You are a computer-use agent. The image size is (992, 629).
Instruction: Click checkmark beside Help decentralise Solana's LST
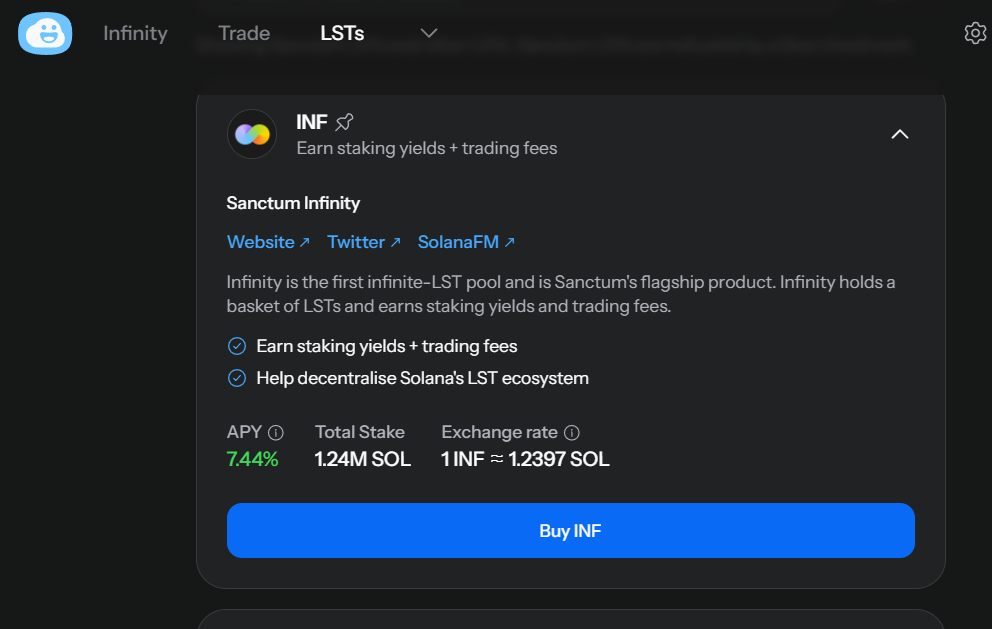(x=237, y=378)
